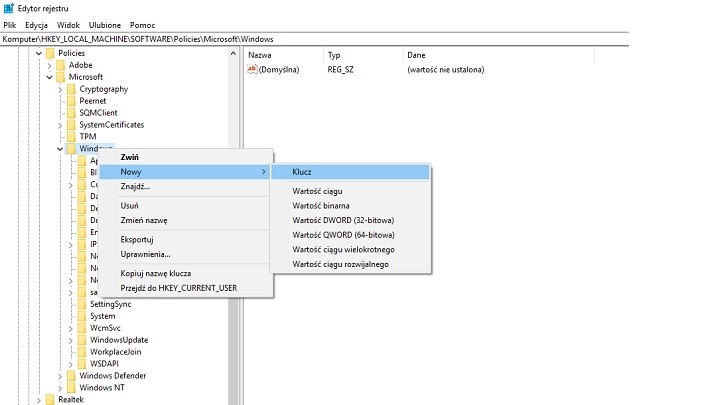Select Wartość ciągu wielokrotnego

(350, 250)
